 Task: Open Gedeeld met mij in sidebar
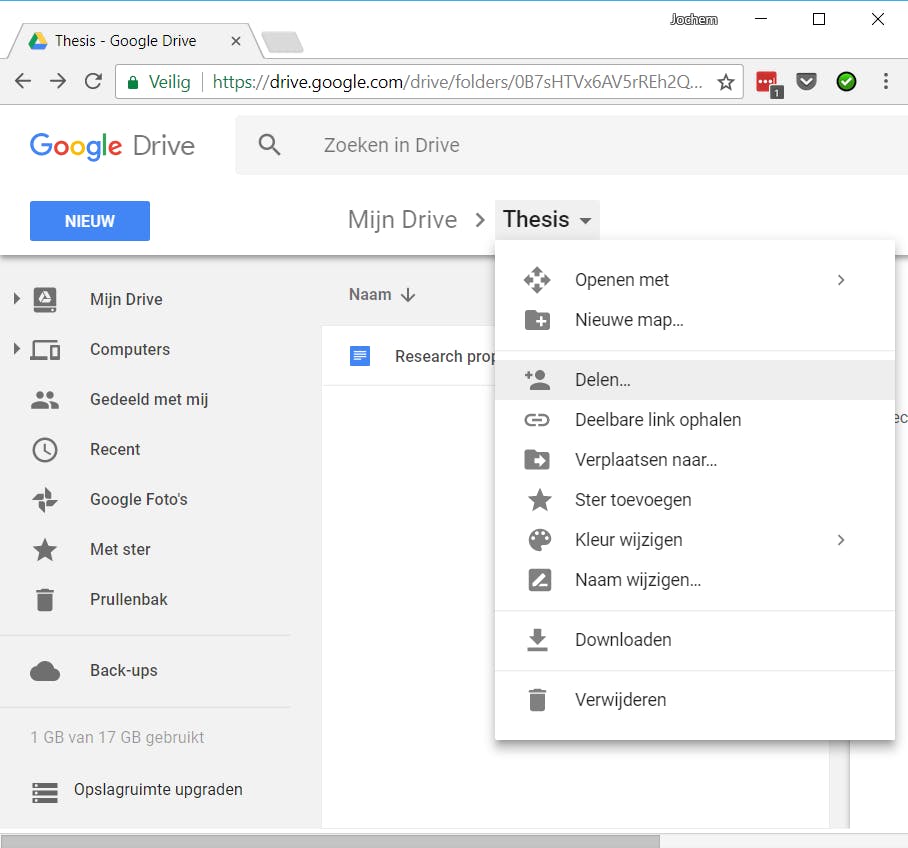[149, 400]
